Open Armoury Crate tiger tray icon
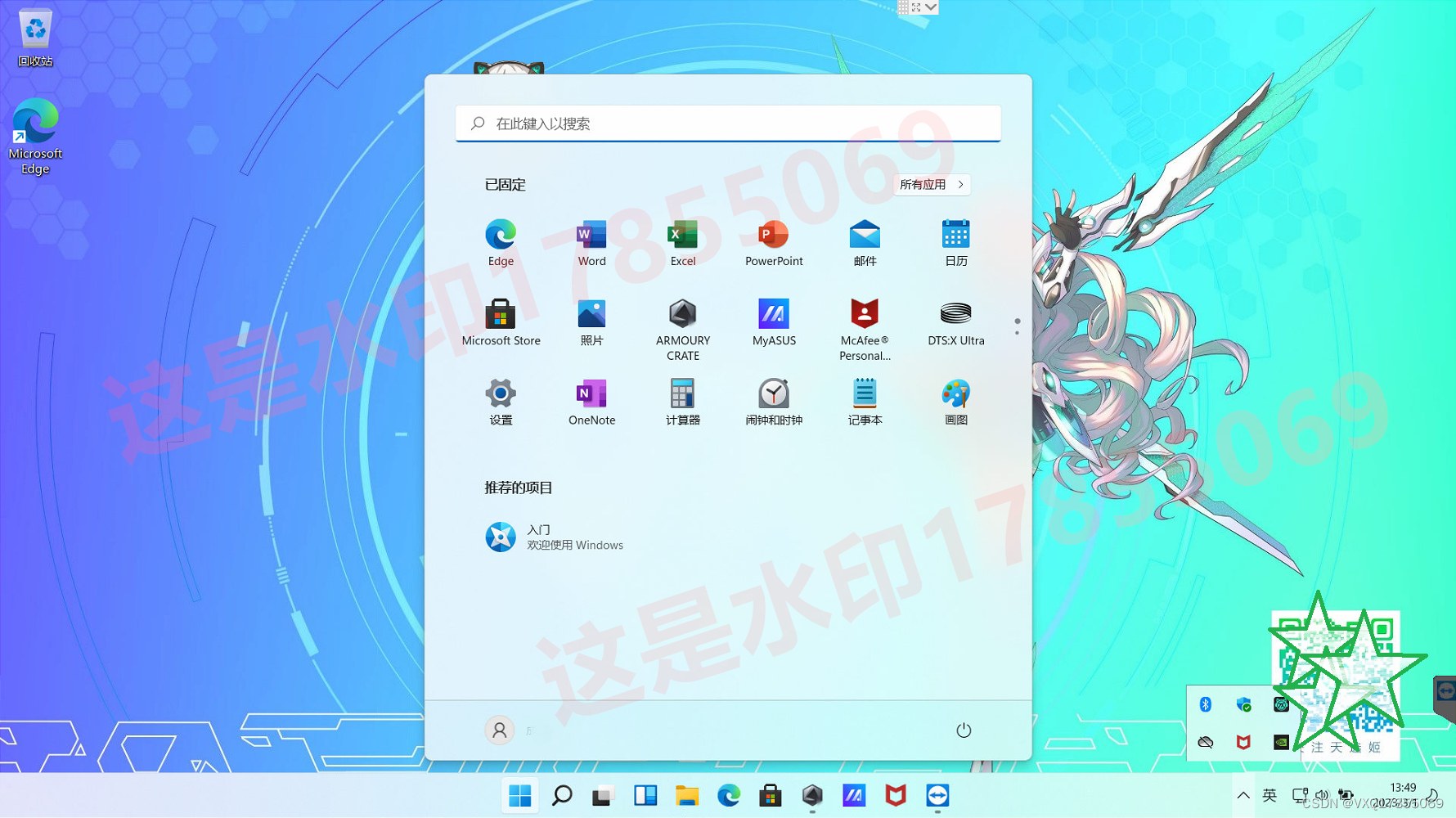 1281,704
